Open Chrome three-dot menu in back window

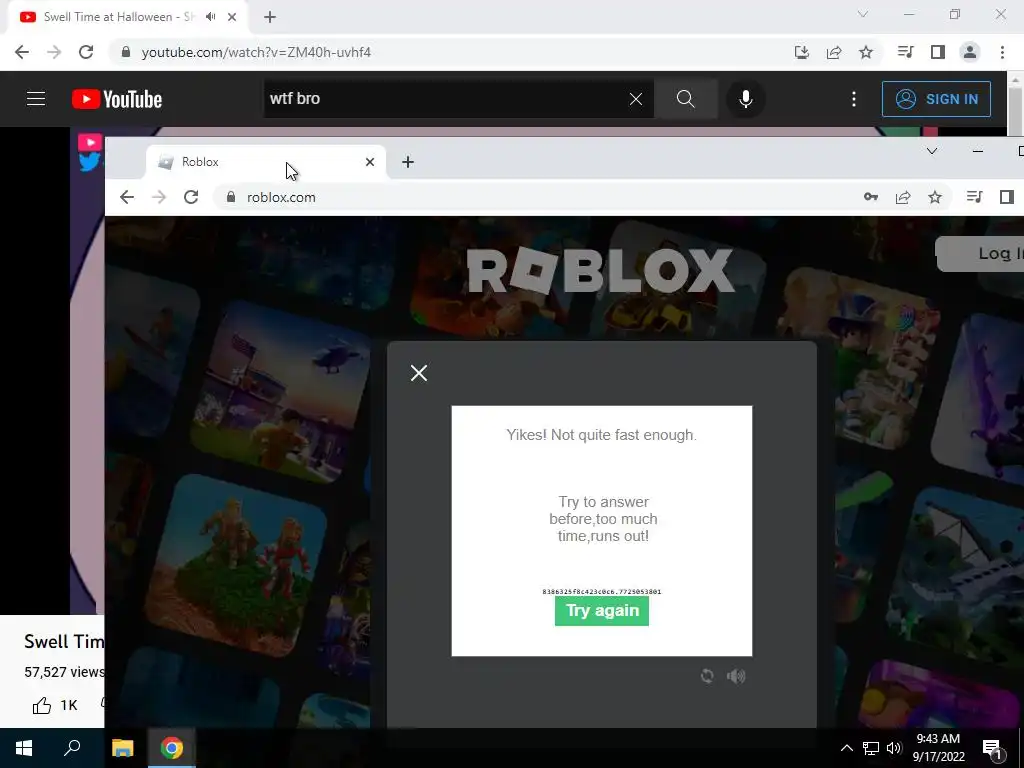click(x=1002, y=52)
